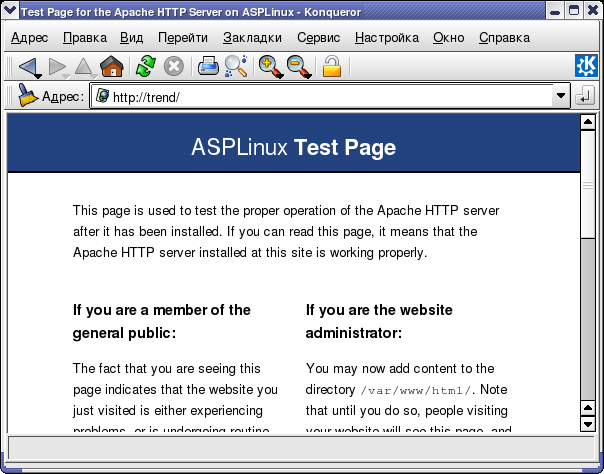Screen dimensions: 604x474
Task: Clear the address bar with broom icon
Action: click(28, 95)
